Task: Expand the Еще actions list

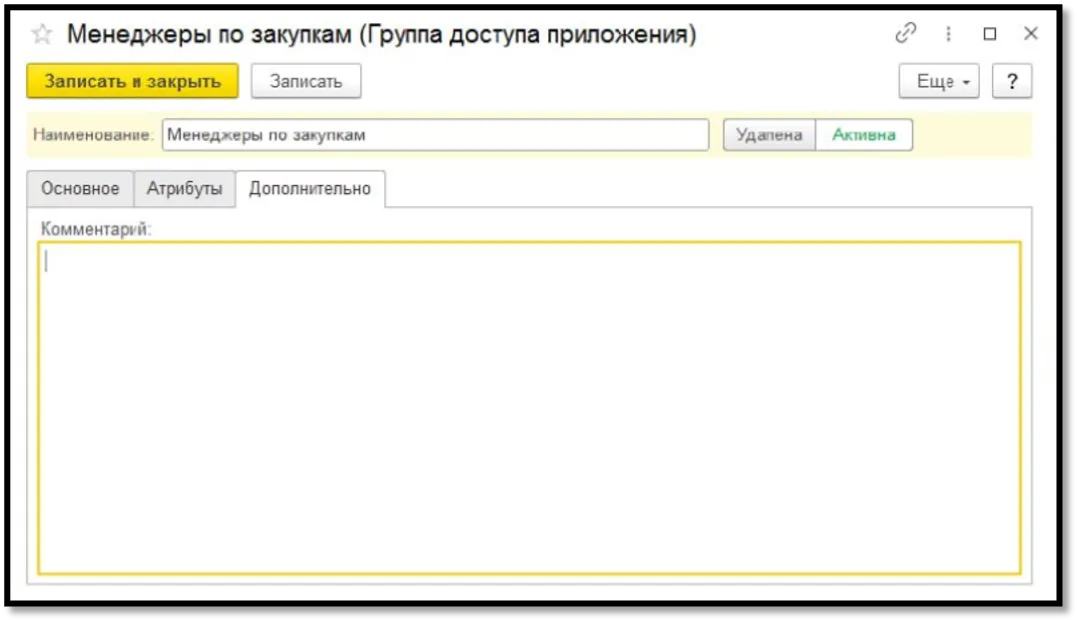Action: click(938, 81)
